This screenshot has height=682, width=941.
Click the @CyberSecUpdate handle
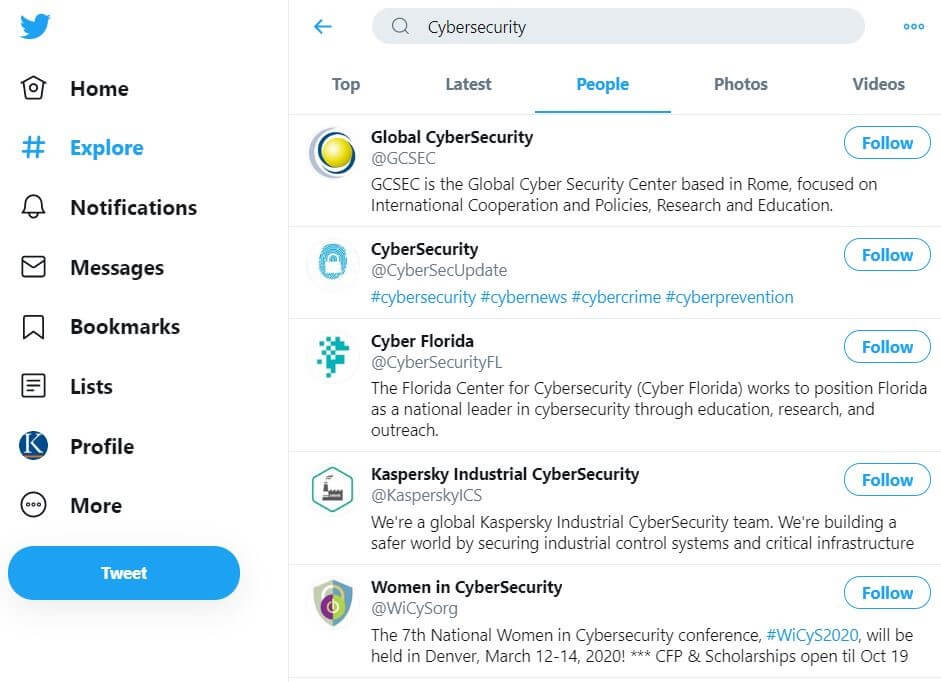[439, 270]
